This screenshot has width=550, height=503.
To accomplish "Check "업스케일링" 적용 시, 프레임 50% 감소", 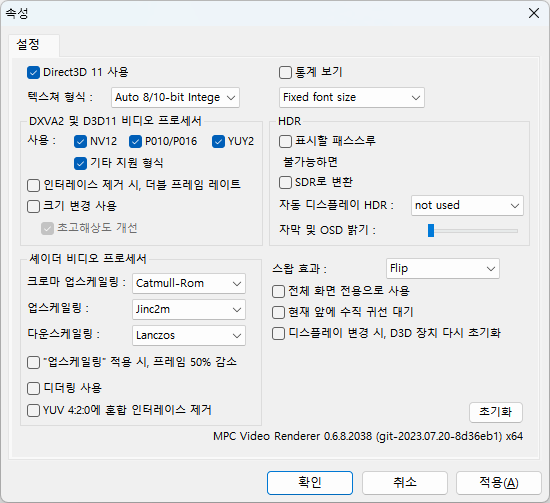I will [33, 362].
